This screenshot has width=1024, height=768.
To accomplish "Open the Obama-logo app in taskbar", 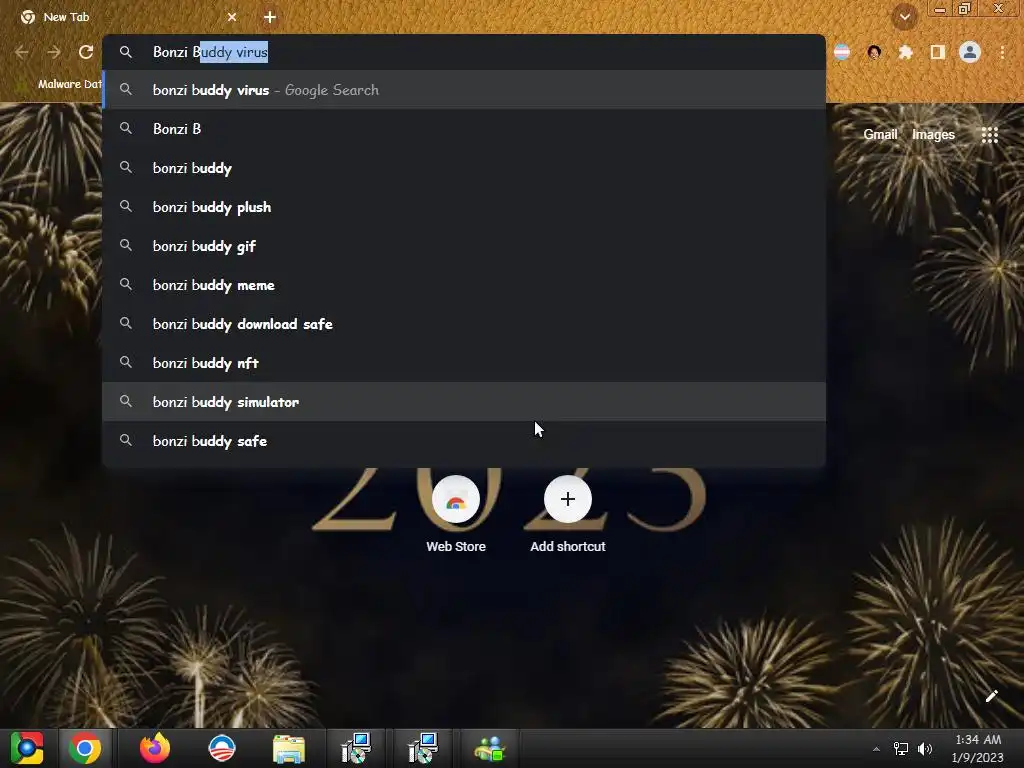I will point(221,748).
